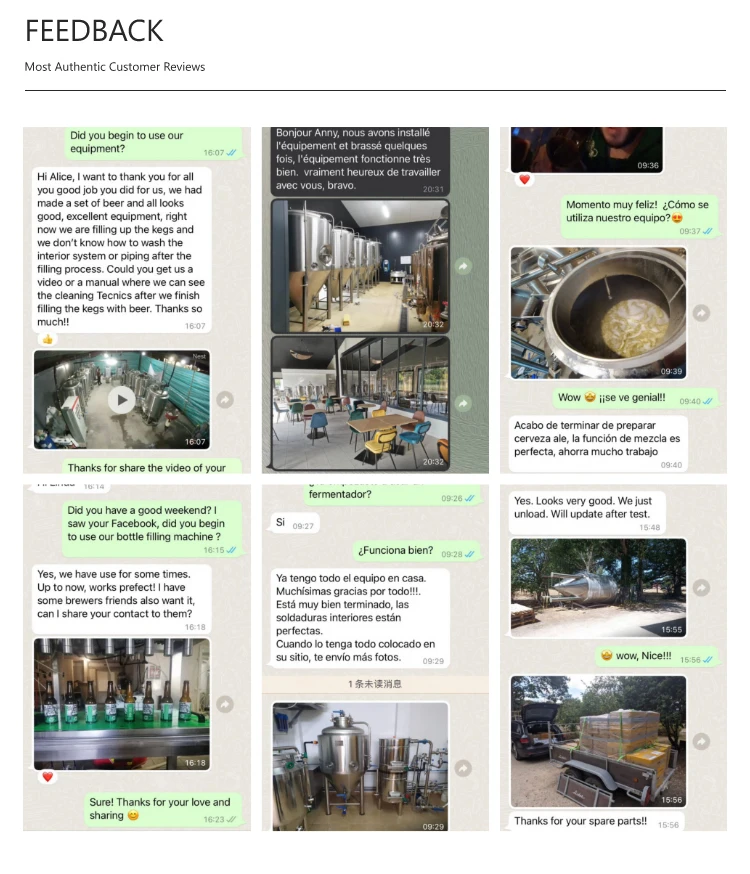Viewport: 750px width, 874px height.
Task: Open the beer bottles filling photo
Action: pos(122,705)
